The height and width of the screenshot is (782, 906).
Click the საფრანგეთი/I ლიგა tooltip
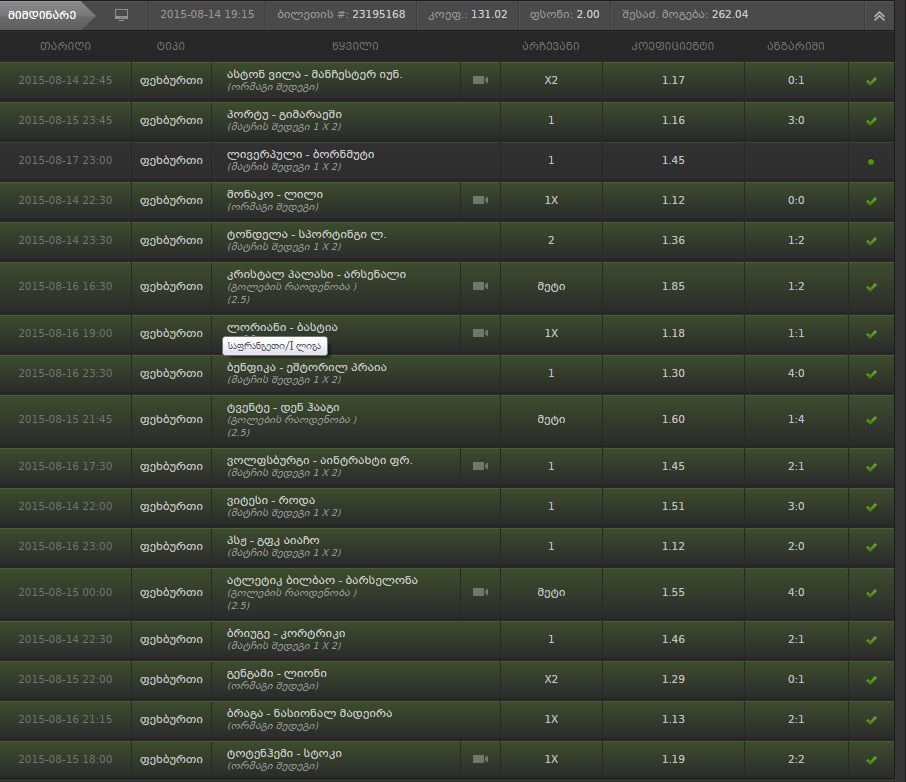(x=274, y=346)
